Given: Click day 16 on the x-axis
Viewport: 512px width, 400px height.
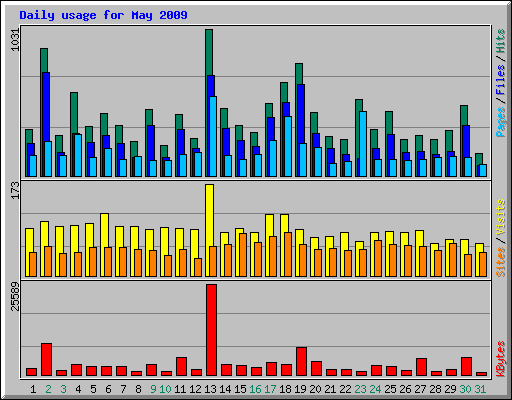Looking at the screenshot, I should pos(255,389).
